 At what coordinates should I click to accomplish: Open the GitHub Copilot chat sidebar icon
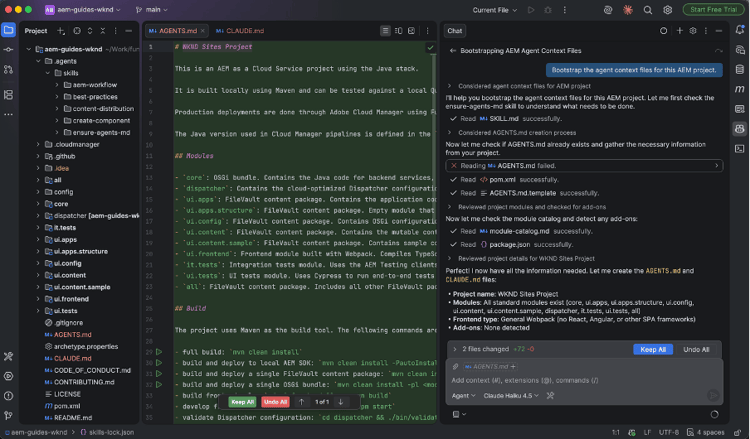[x=739, y=129]
